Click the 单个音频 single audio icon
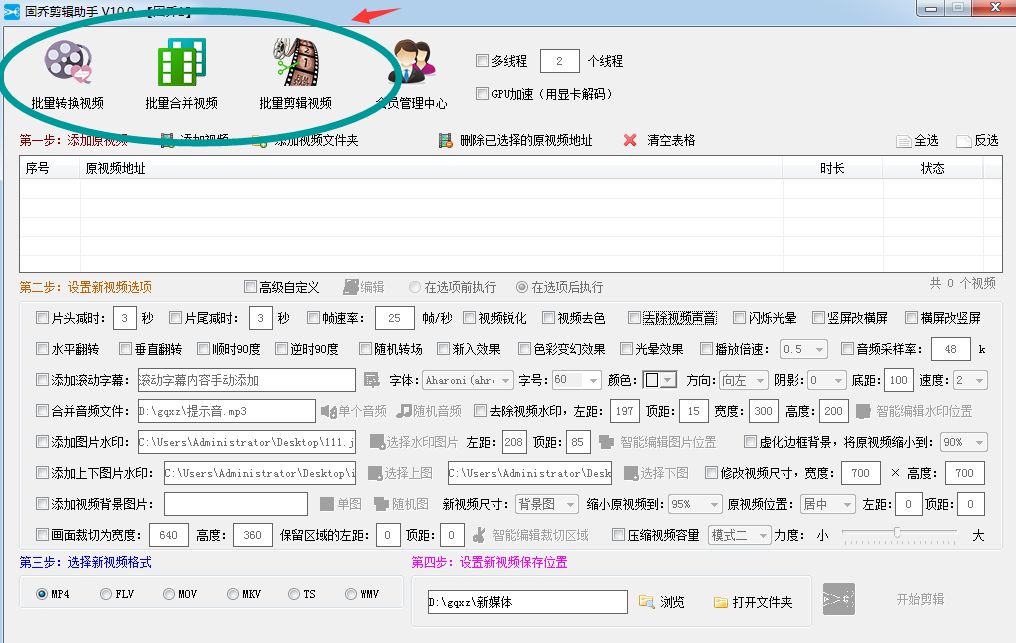 click(x=329, y=411)
